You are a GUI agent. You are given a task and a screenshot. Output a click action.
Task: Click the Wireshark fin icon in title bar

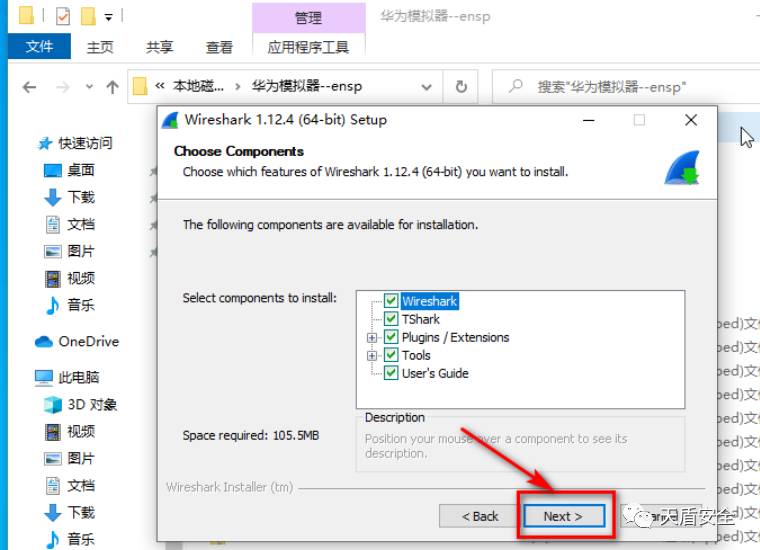click(170, 120)
